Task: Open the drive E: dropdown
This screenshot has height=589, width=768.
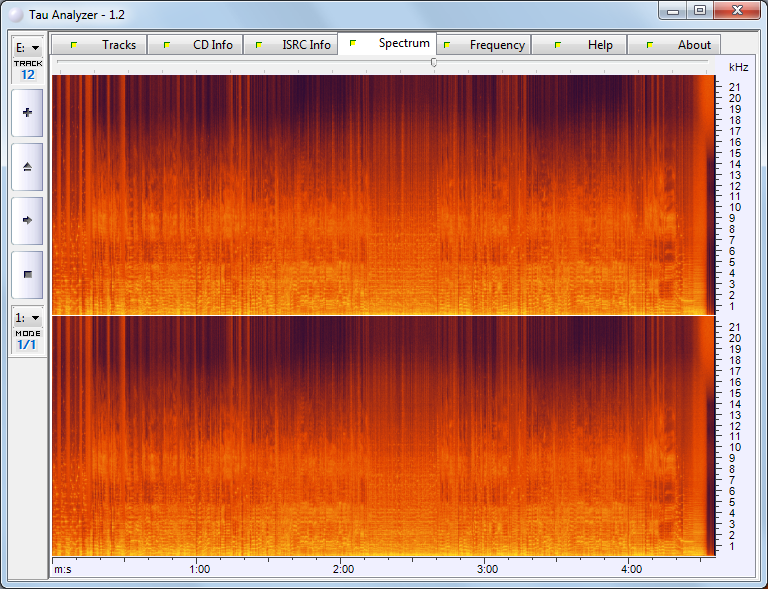Action: (x=27, y=47)
